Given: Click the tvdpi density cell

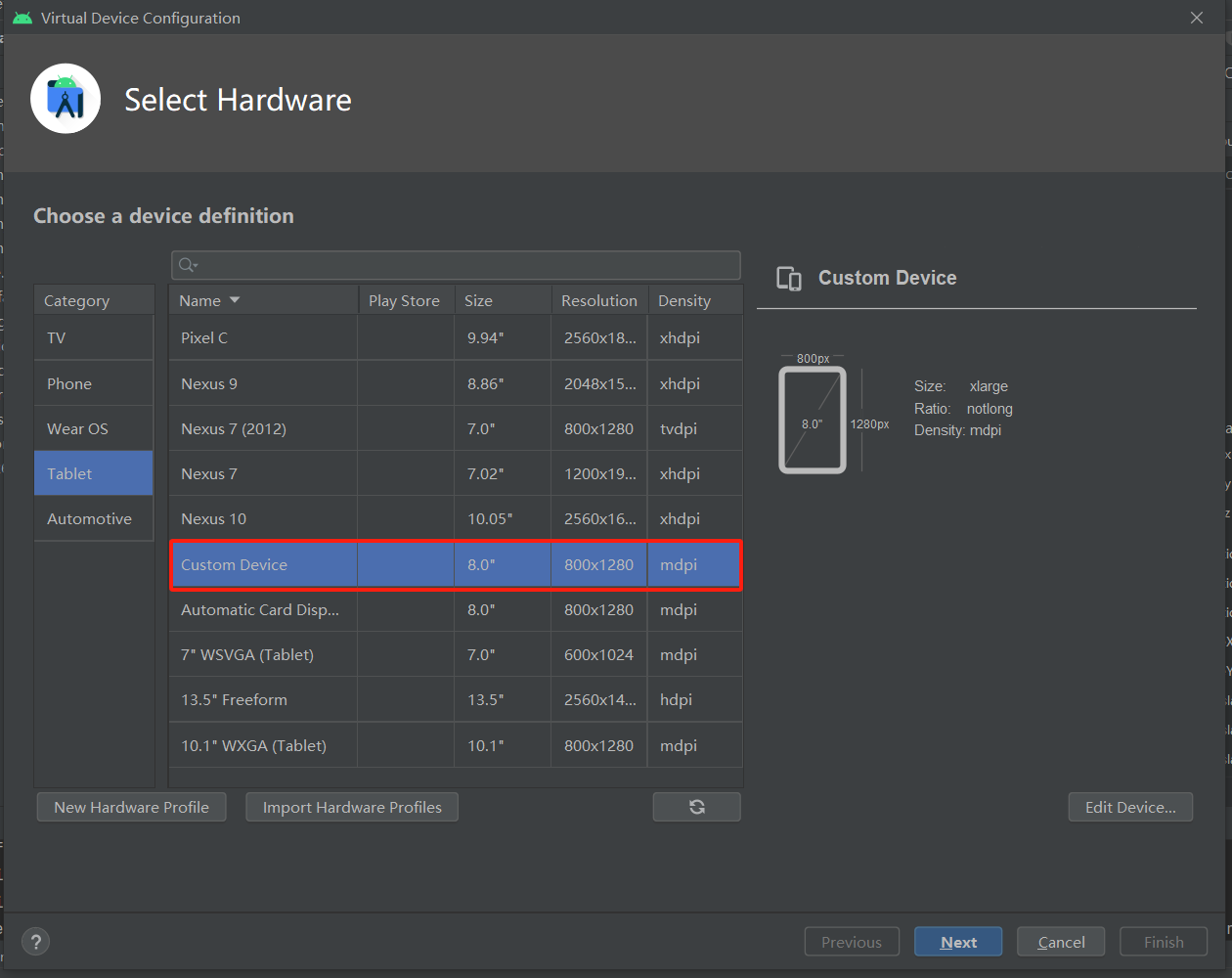Looking at the screenshot, I should [695, 428].
